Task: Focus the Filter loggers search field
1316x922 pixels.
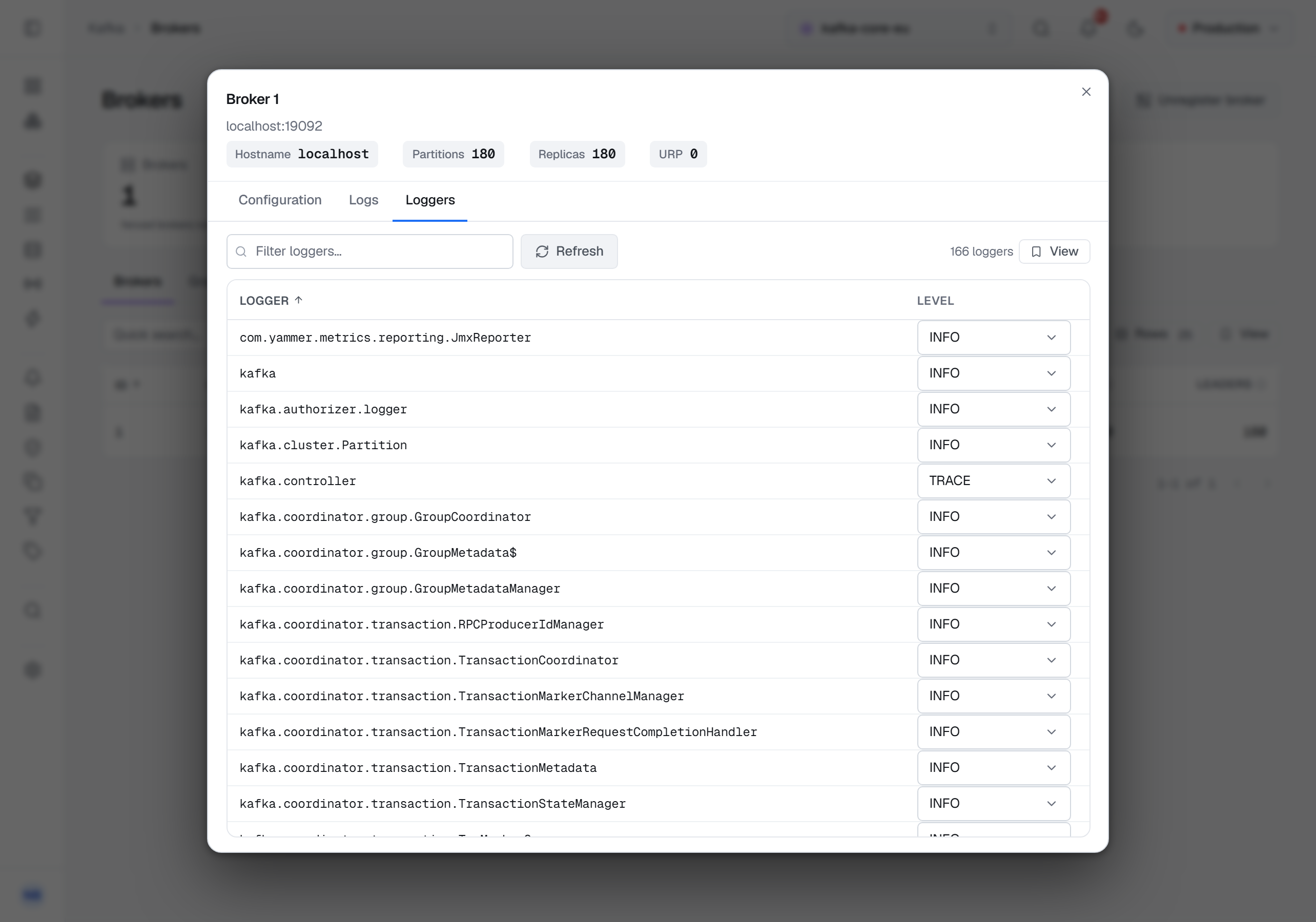Action: click(x=369, y=251)
